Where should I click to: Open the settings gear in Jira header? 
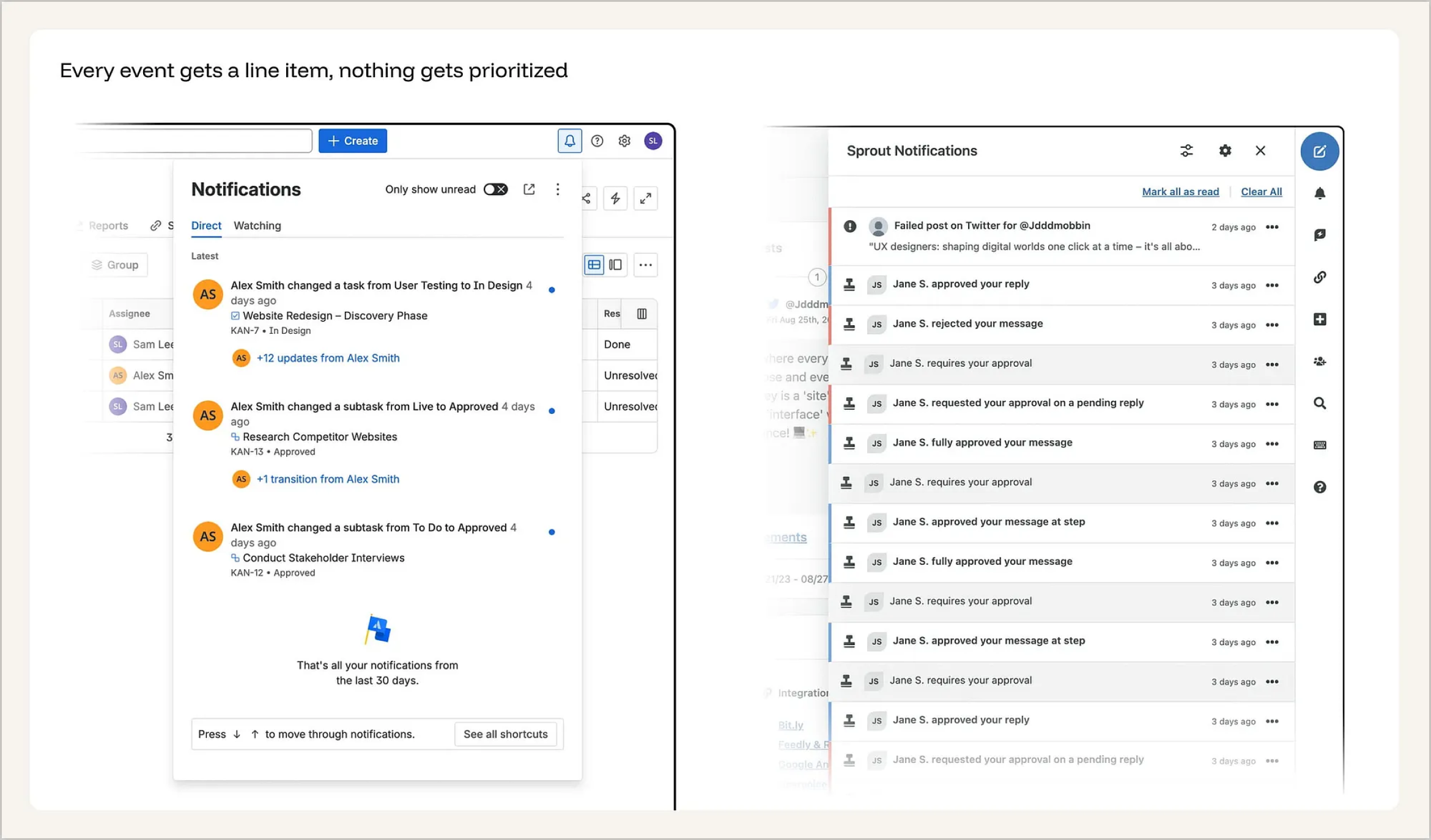624,141
